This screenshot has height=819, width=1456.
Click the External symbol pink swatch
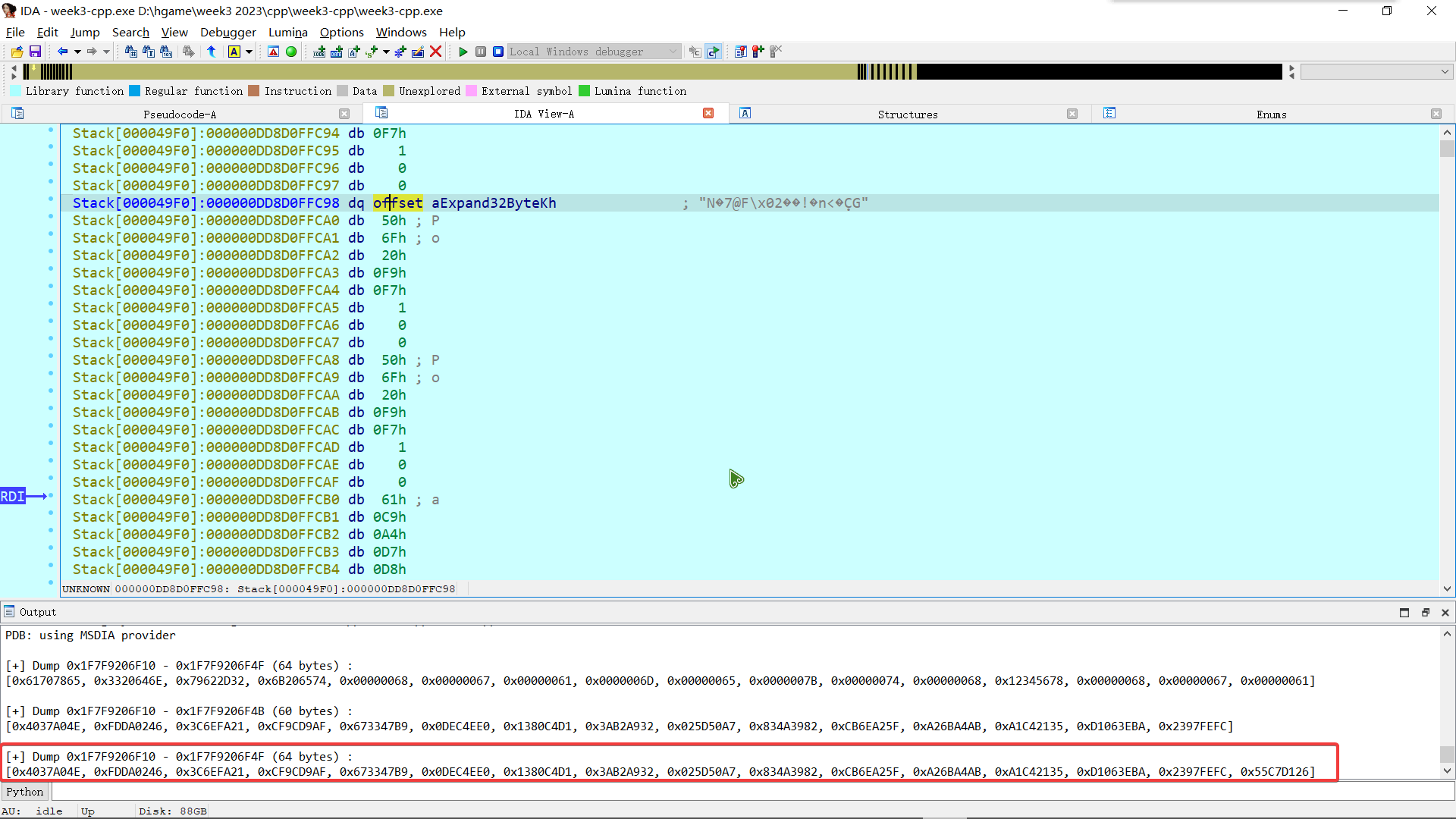click(472, 91)
